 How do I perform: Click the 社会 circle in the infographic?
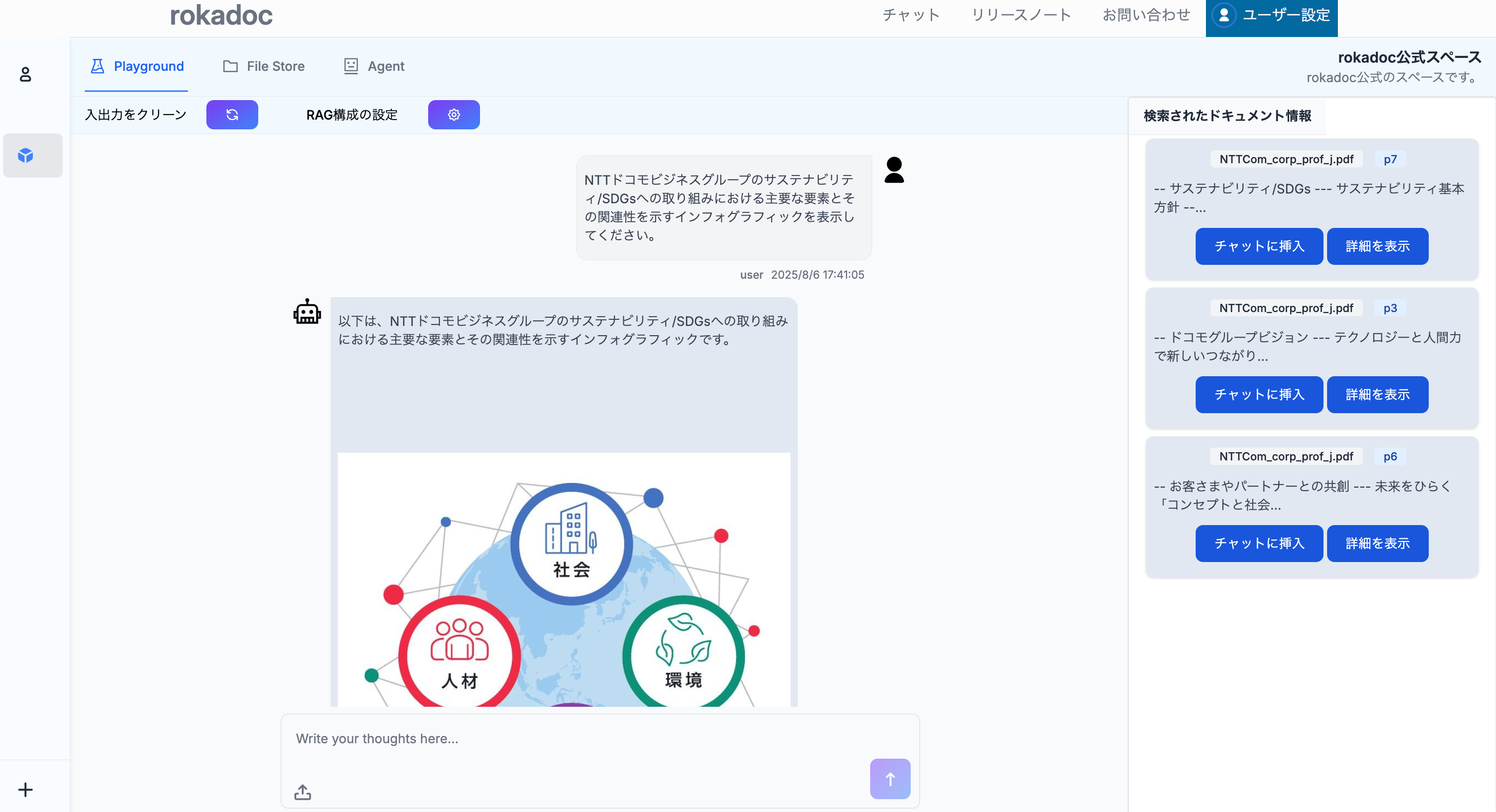click(571, 544)
